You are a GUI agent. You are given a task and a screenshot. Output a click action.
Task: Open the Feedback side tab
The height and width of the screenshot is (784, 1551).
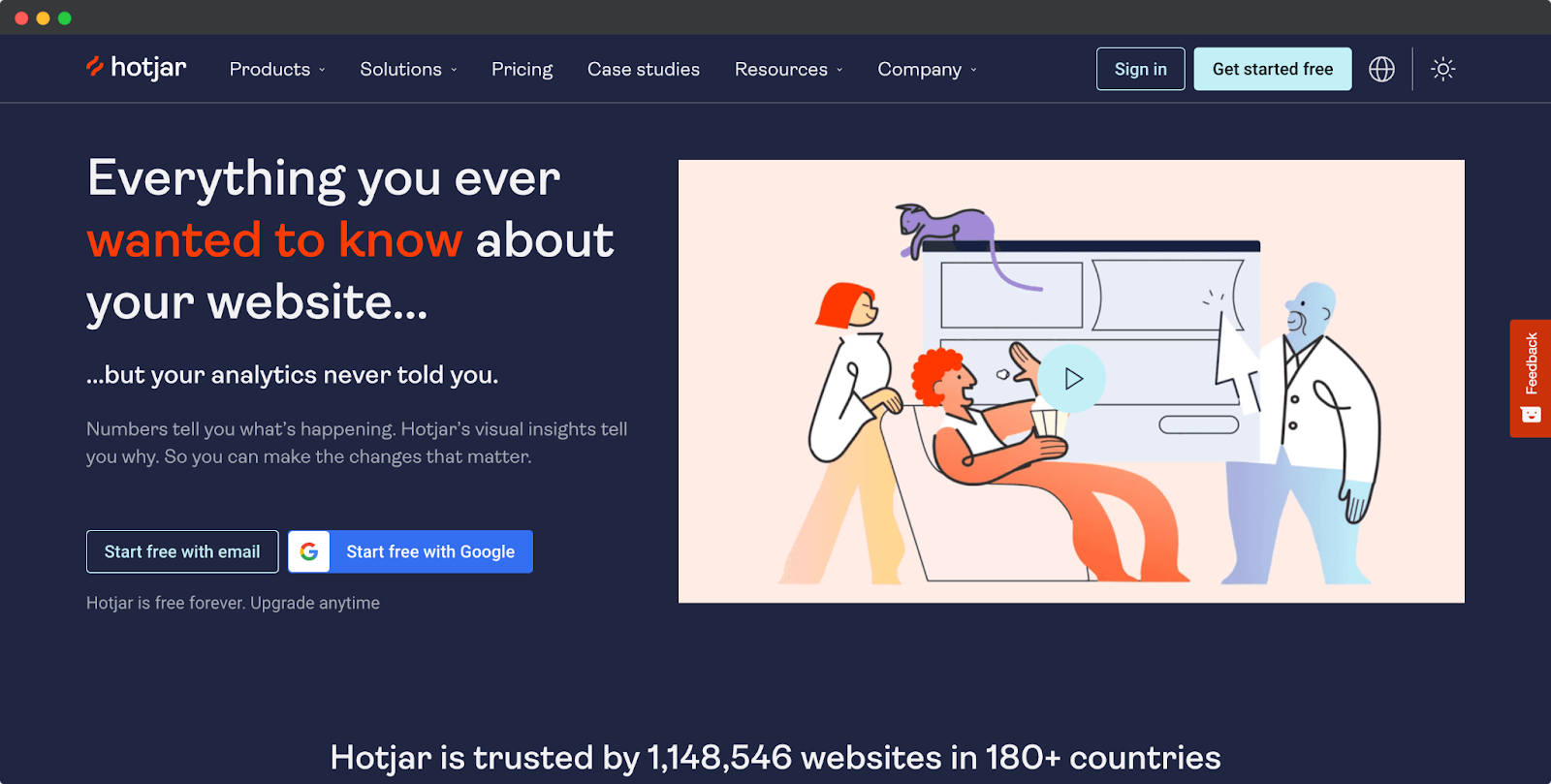point(1531,378)
